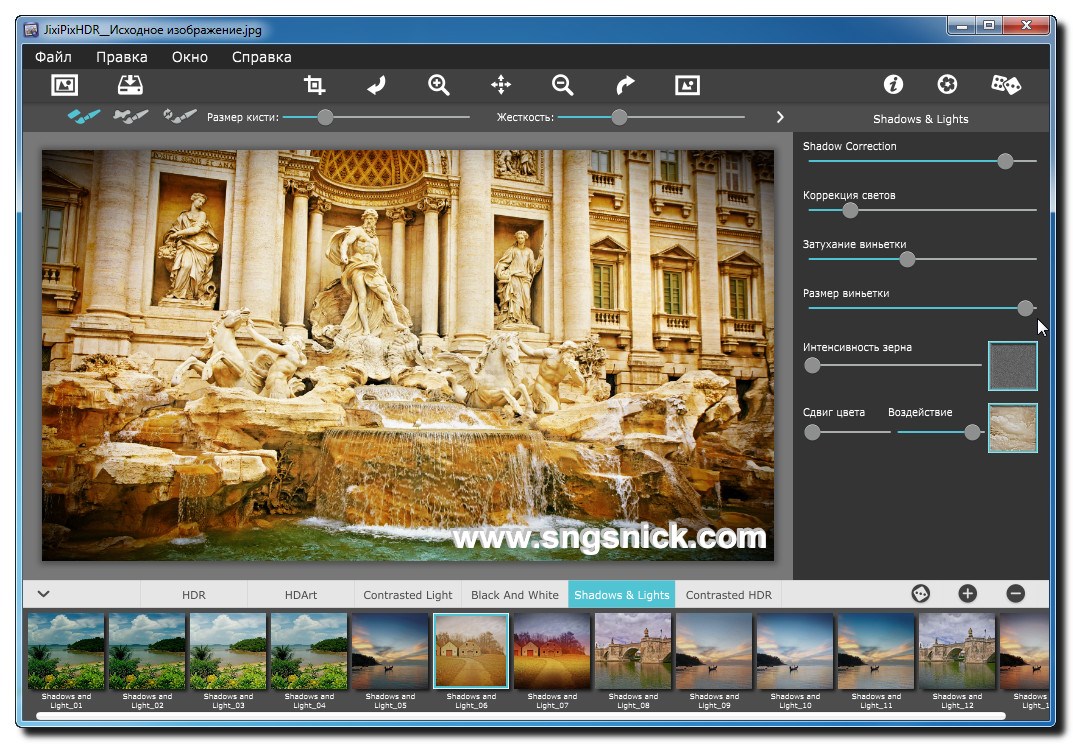Click the JixiPixHDR title bar app icon
This screenshot has width=1073, height=744.
coord(31,29)
